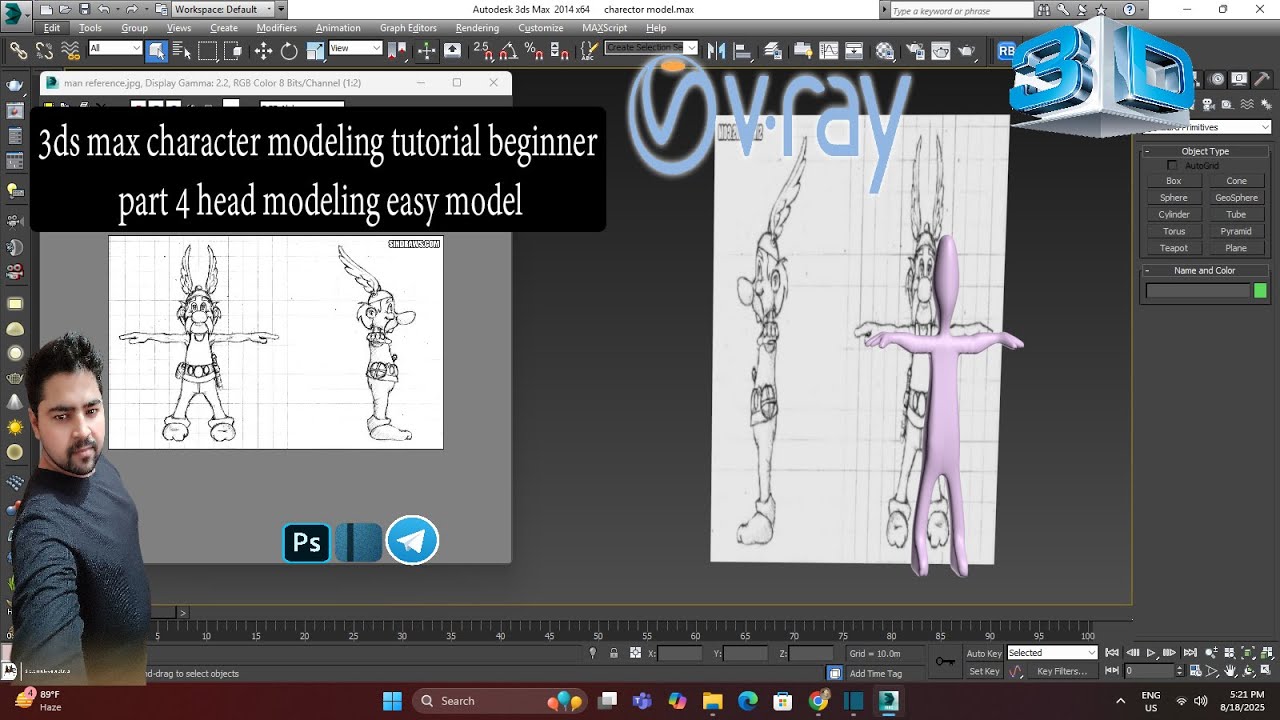The width and height of the screenshot is (1280, 720).
Task: Click the Use Pivot Point Center icon
Action: [400, 50]
